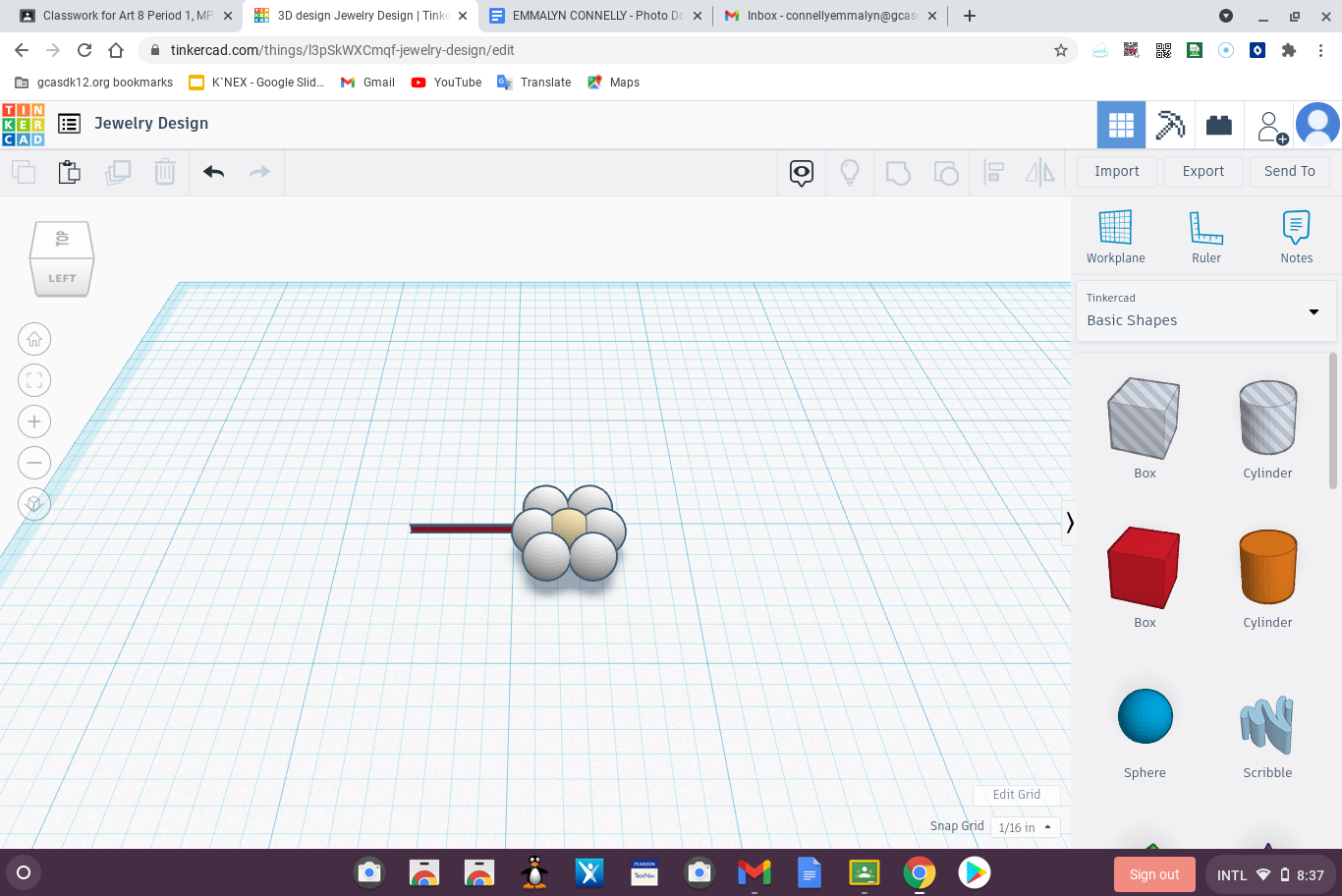Collapse the shapes panel with the chevron

pyautogui.click(x=1070, y=523)
